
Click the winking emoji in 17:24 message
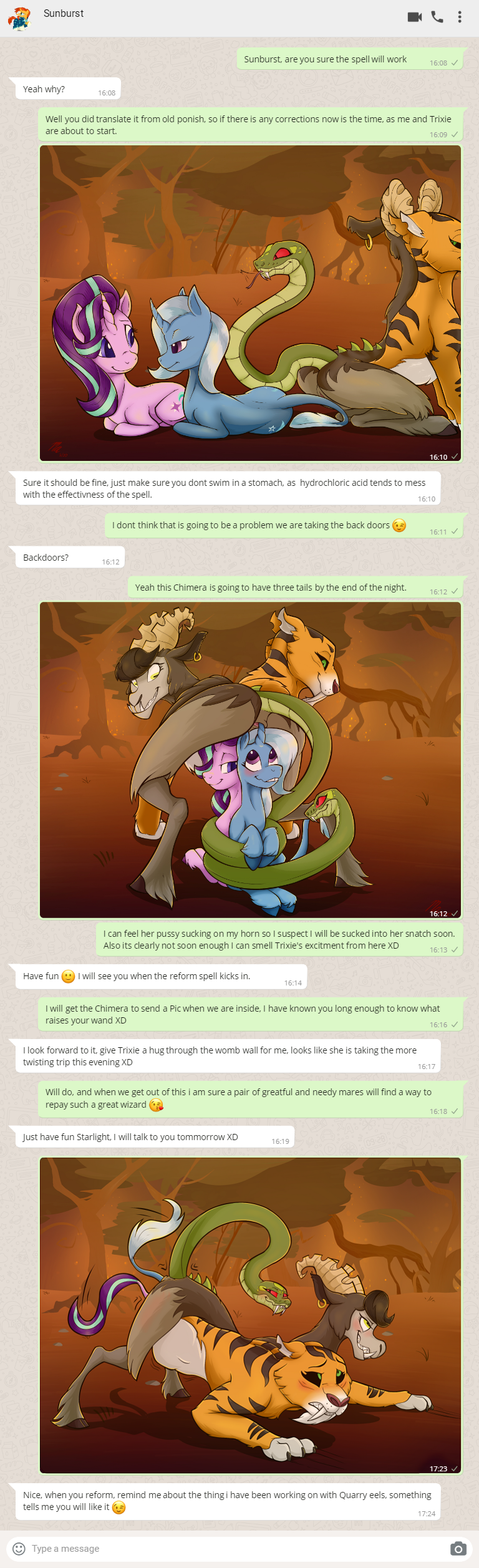click(119, 1507)
